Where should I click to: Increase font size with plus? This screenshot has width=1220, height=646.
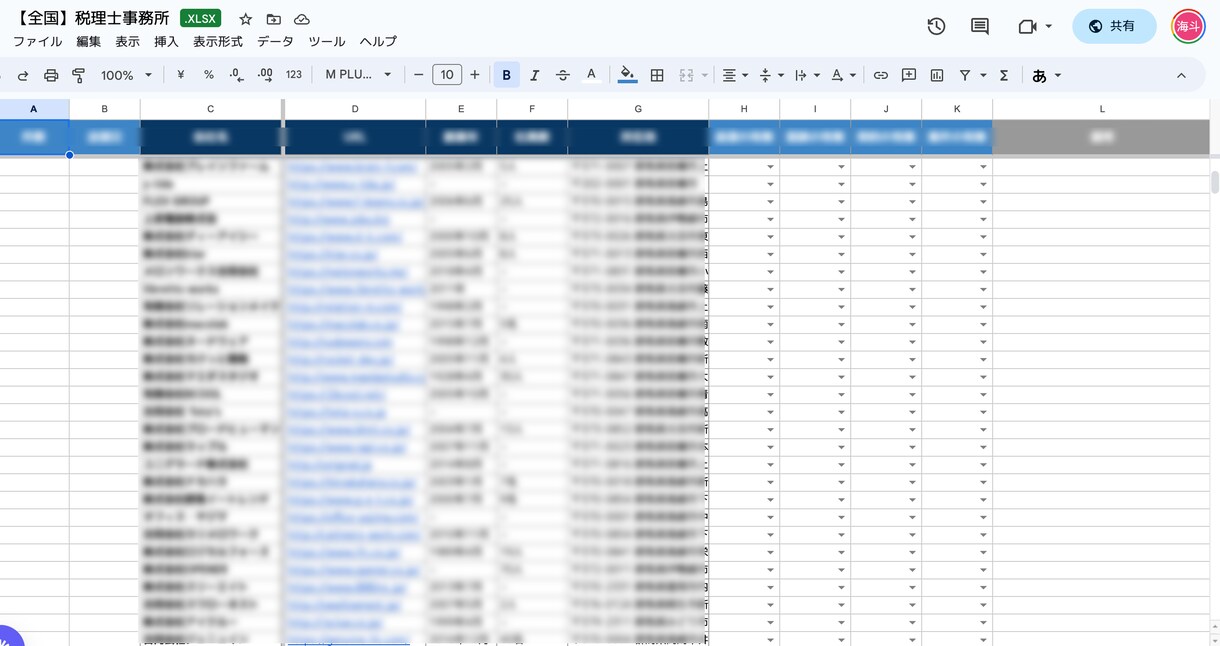475,75
